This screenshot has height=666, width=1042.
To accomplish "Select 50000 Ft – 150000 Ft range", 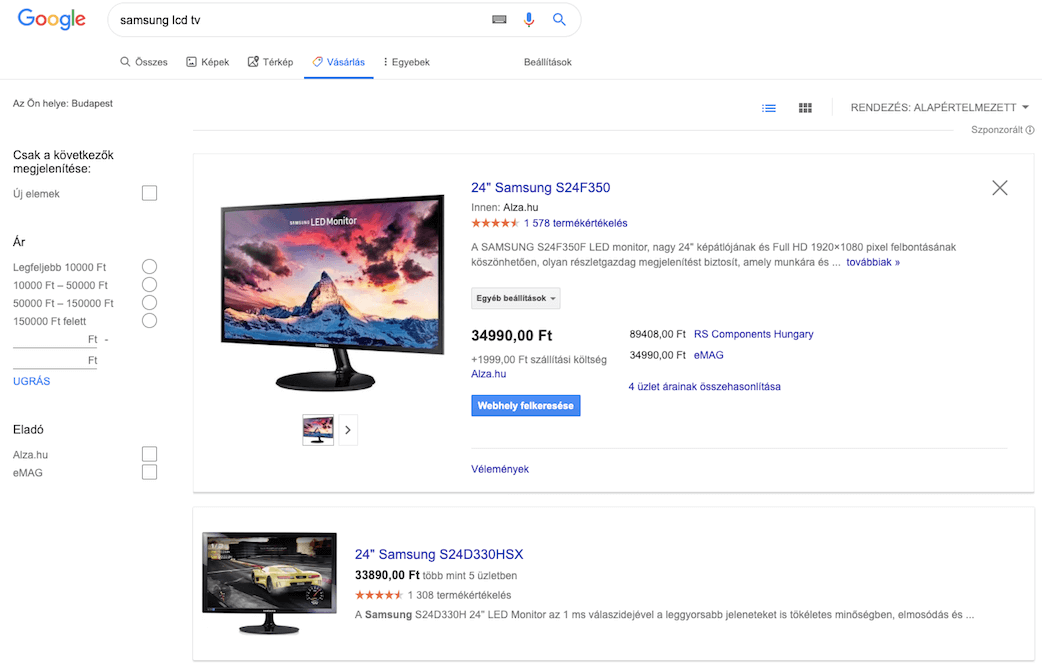I will [x=150, y=302].
